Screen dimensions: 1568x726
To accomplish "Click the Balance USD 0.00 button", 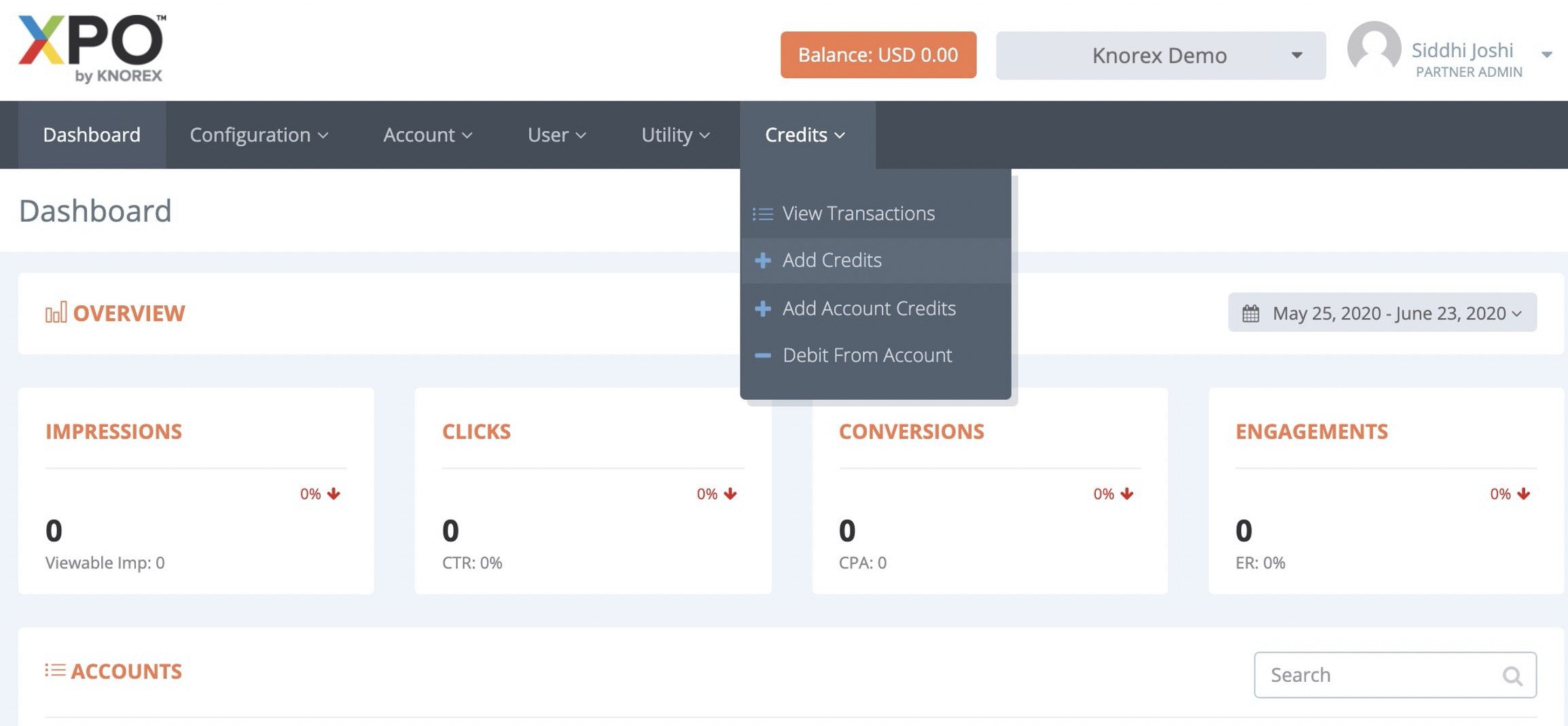I will (878, 55).
